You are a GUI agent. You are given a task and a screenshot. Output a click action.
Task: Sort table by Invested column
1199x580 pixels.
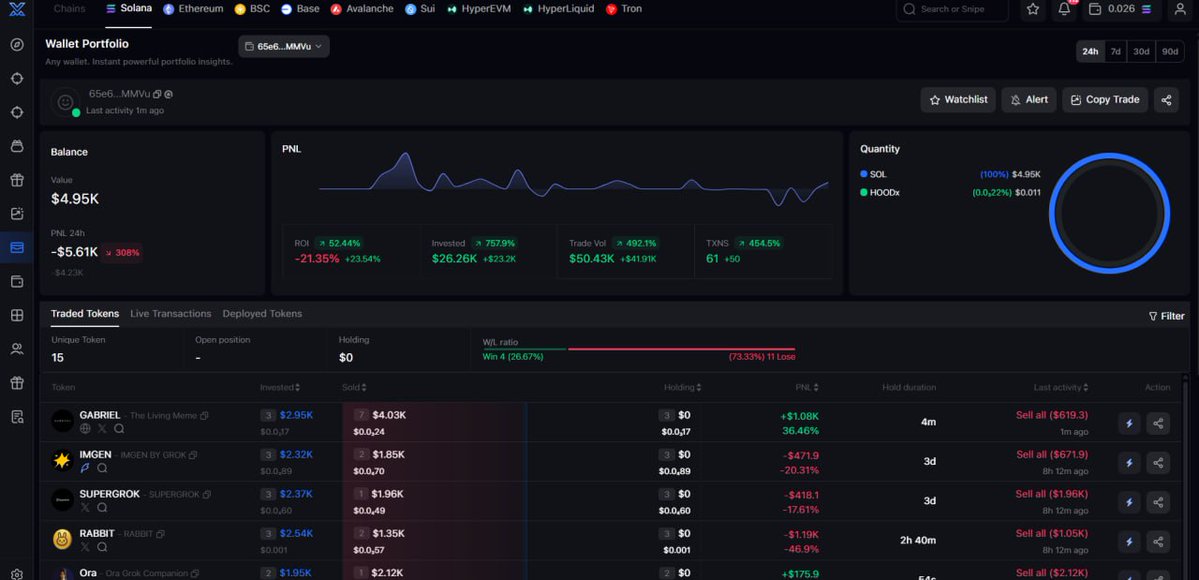[280, 387]
